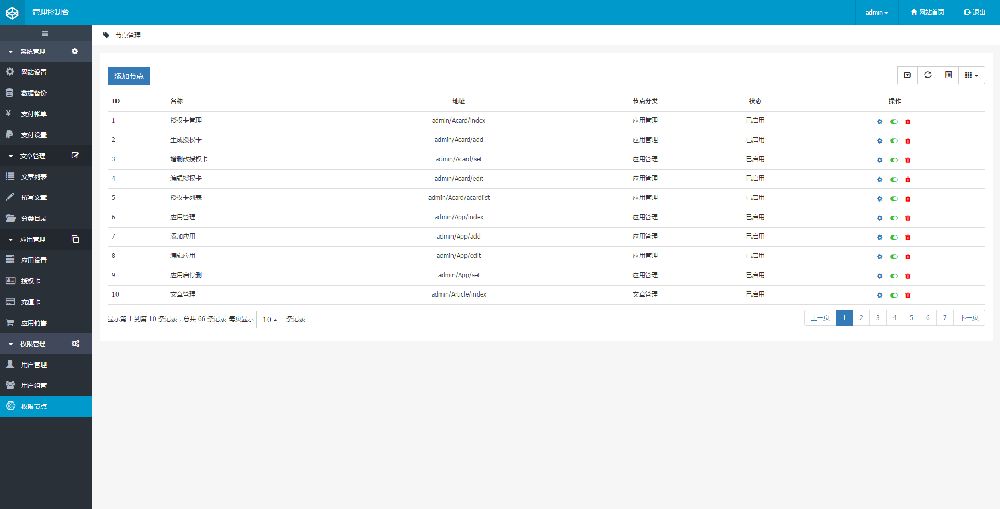Click the refresh icon in the table toolbar
This screenshot has height=509, width=1000.
[x=928, y=75]
